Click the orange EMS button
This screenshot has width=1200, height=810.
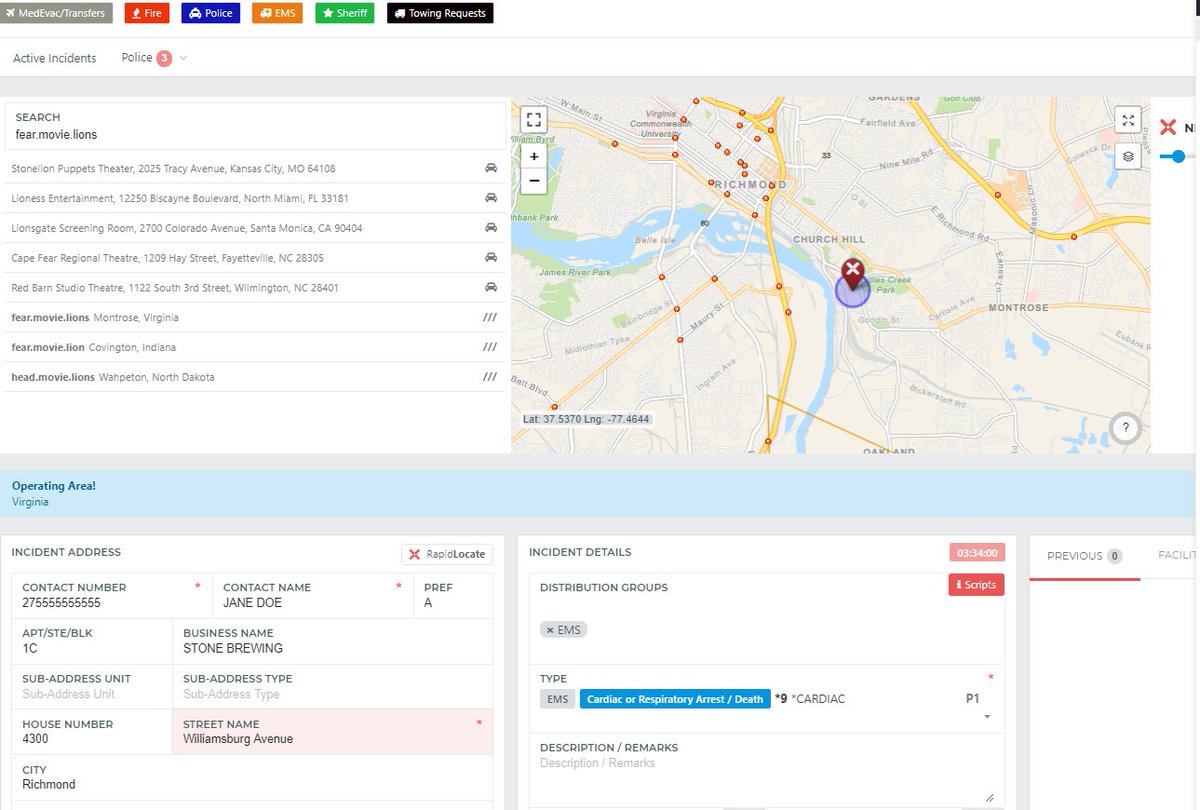pos(277,13)
